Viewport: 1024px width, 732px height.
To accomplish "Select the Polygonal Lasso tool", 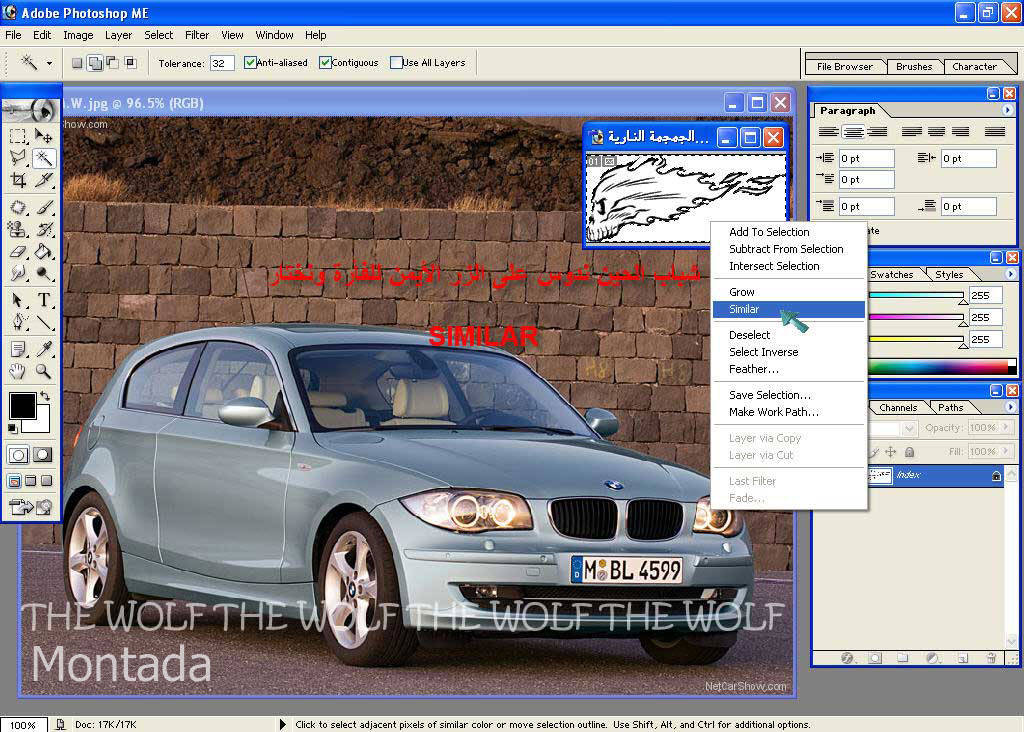I will point(18,157).
